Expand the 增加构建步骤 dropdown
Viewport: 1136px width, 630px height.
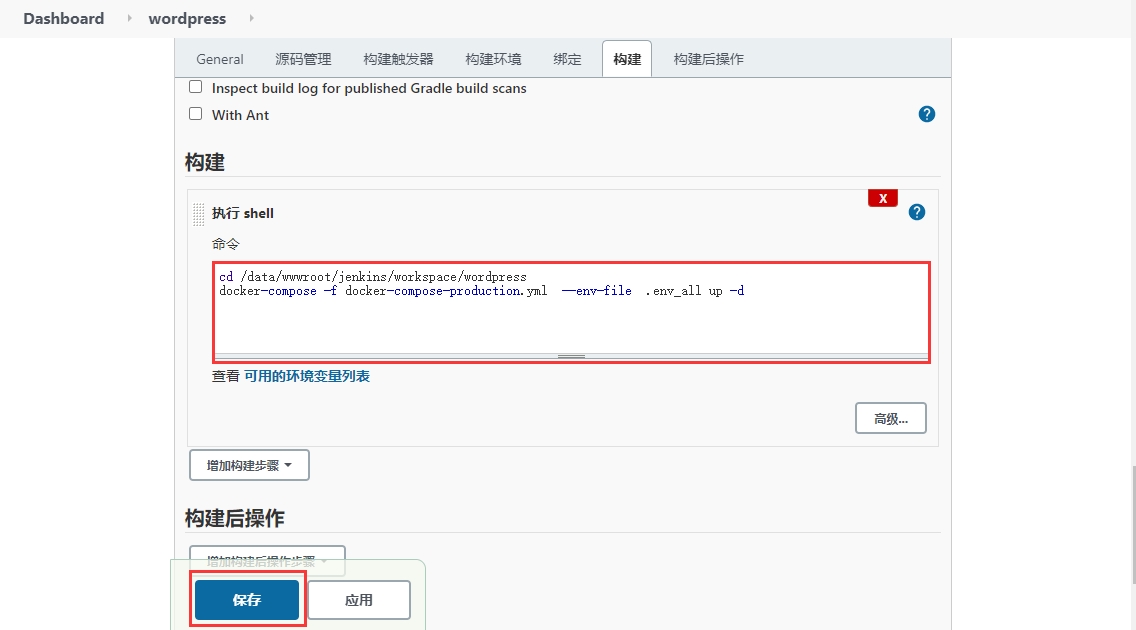pos(249,465)
